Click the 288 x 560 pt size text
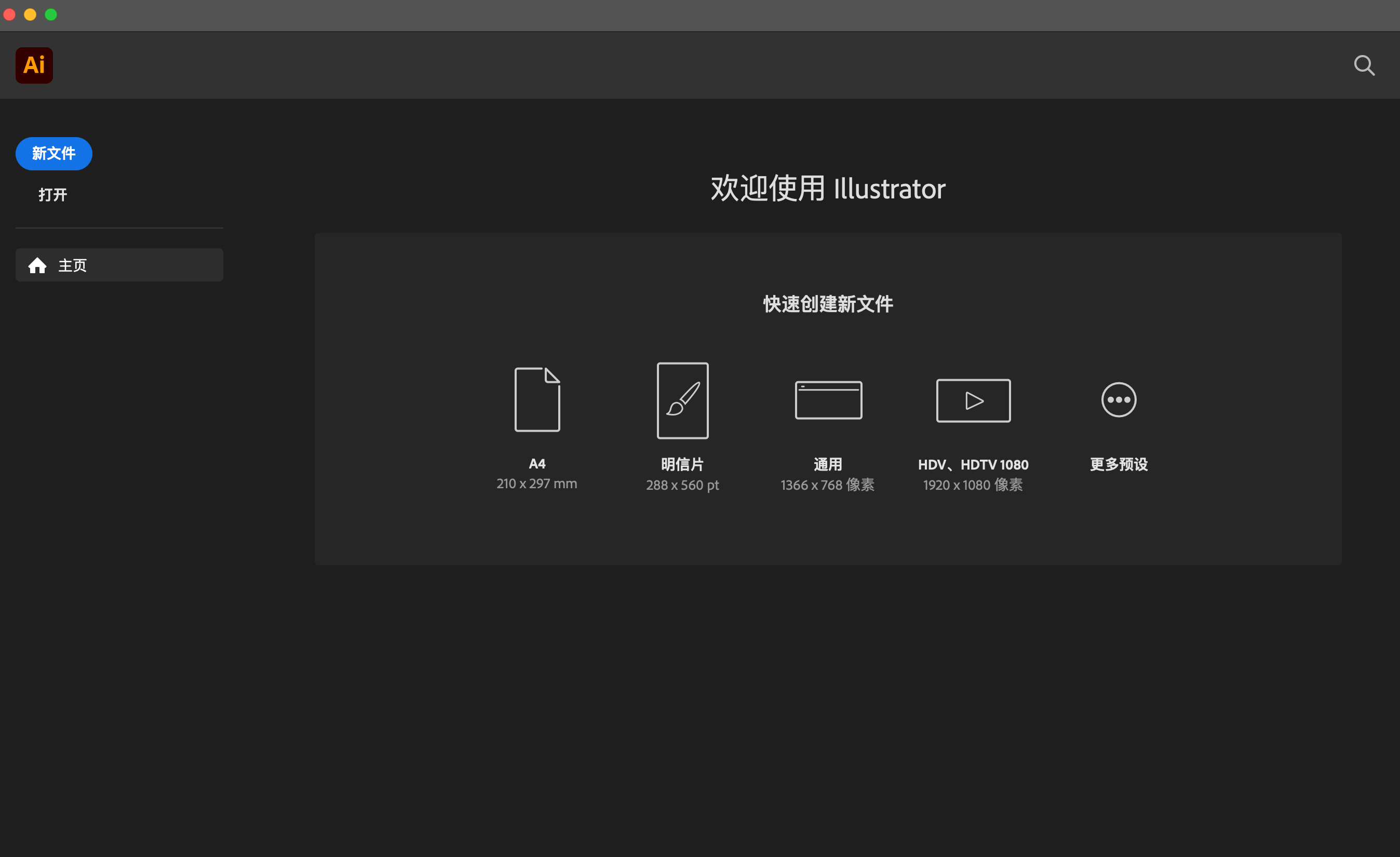Viewport: 1400px width, 857px height. [x=682, y=485]
